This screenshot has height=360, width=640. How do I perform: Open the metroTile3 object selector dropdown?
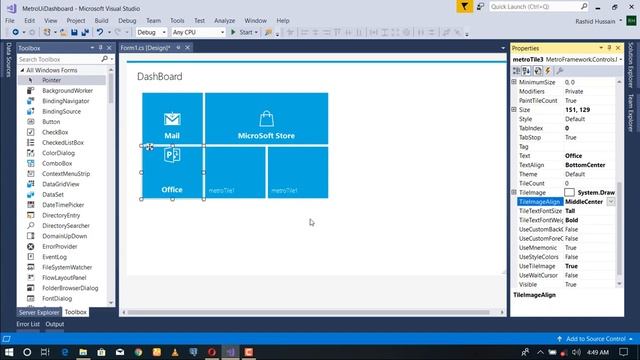pyautogui.click(x=620, y=60)
